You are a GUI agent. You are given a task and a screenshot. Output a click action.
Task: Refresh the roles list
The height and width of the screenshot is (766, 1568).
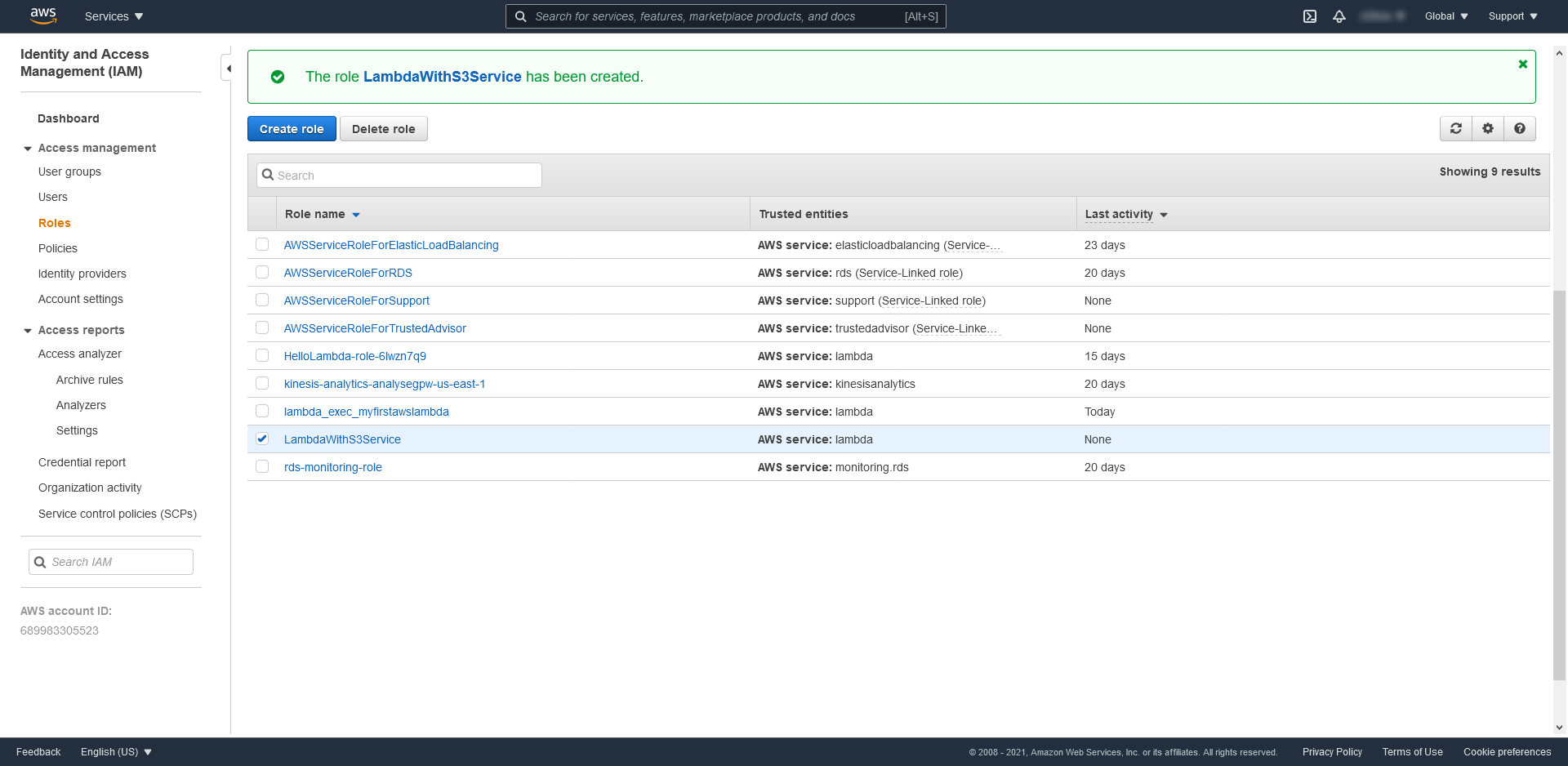(1456, 128)
